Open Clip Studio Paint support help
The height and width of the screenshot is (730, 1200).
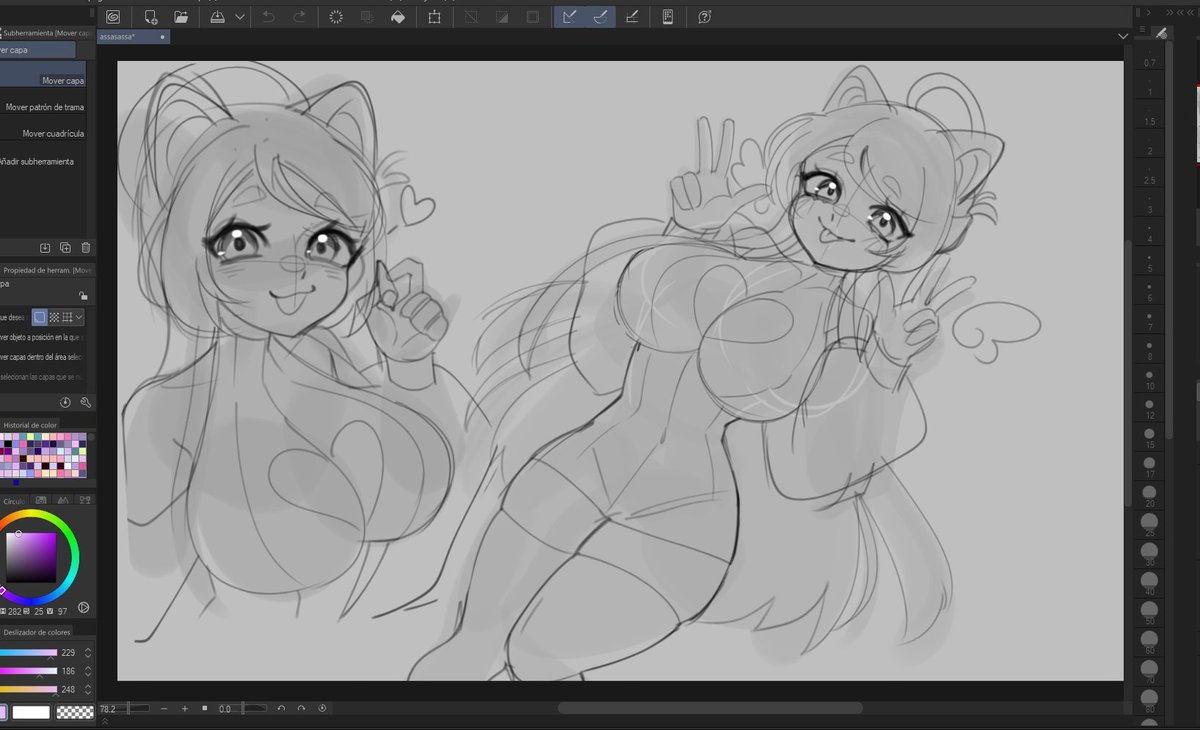click(x=705, y=17)
